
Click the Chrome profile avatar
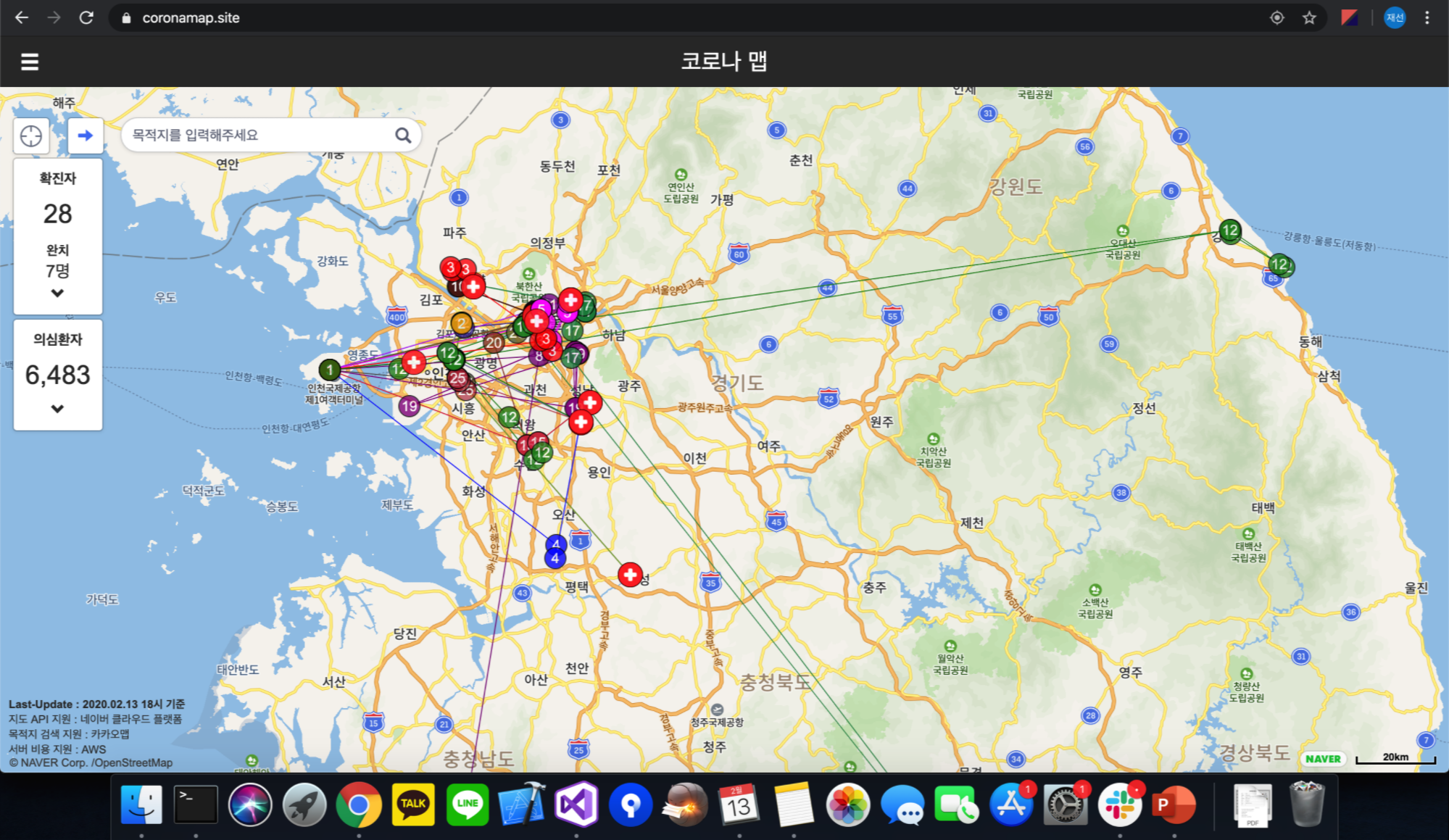pos(1395,17)
